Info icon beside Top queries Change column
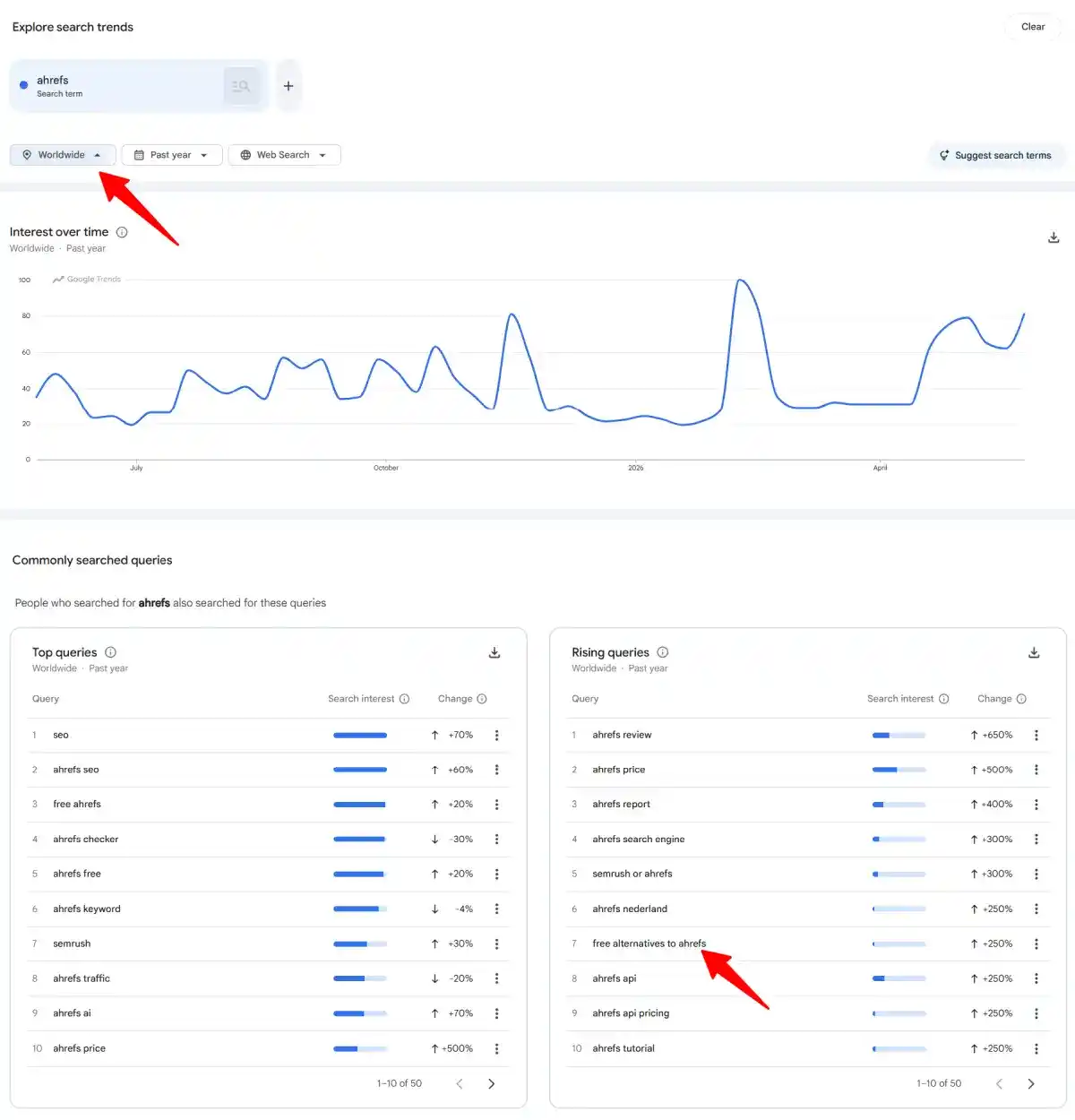 [x=482, y=699]
